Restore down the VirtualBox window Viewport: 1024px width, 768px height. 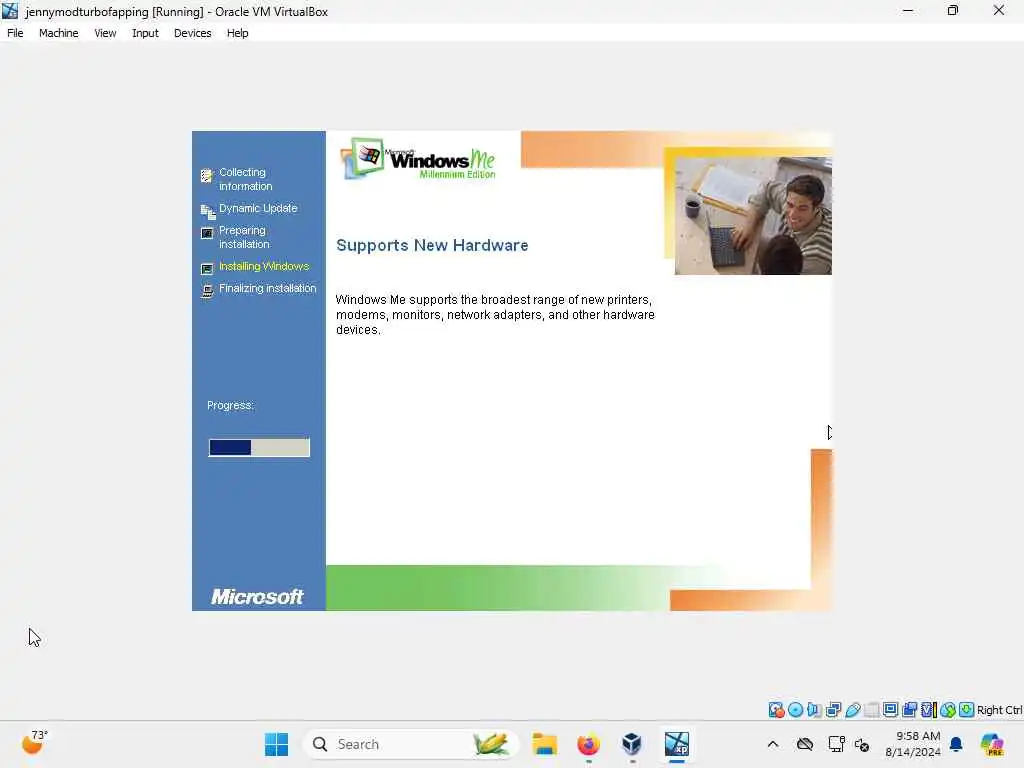point(953,10)
